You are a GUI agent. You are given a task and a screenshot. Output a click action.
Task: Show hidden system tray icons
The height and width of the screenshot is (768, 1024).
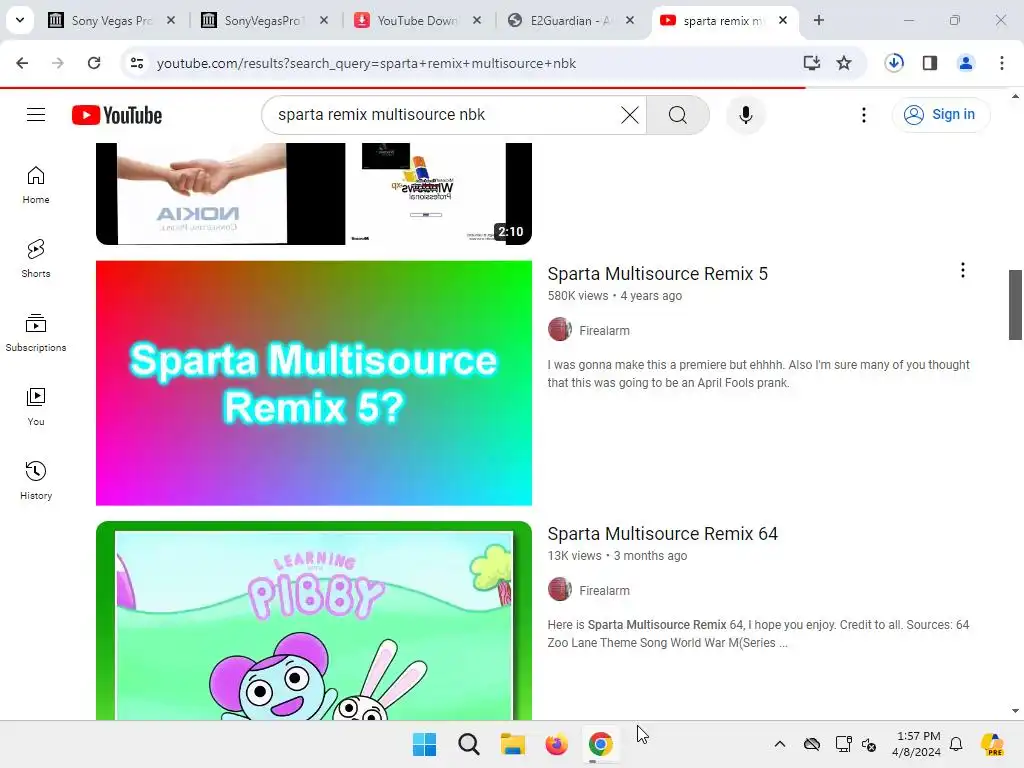(780, 744)
